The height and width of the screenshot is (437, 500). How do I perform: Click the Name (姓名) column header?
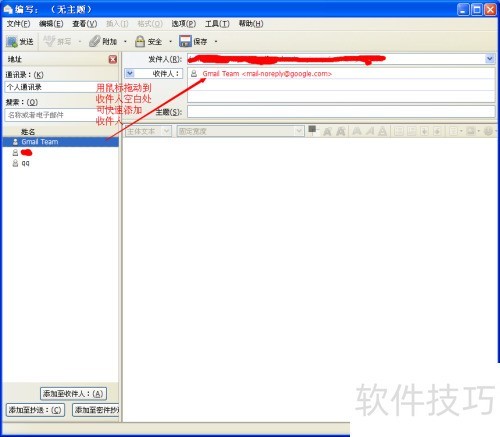click(28, 132)
